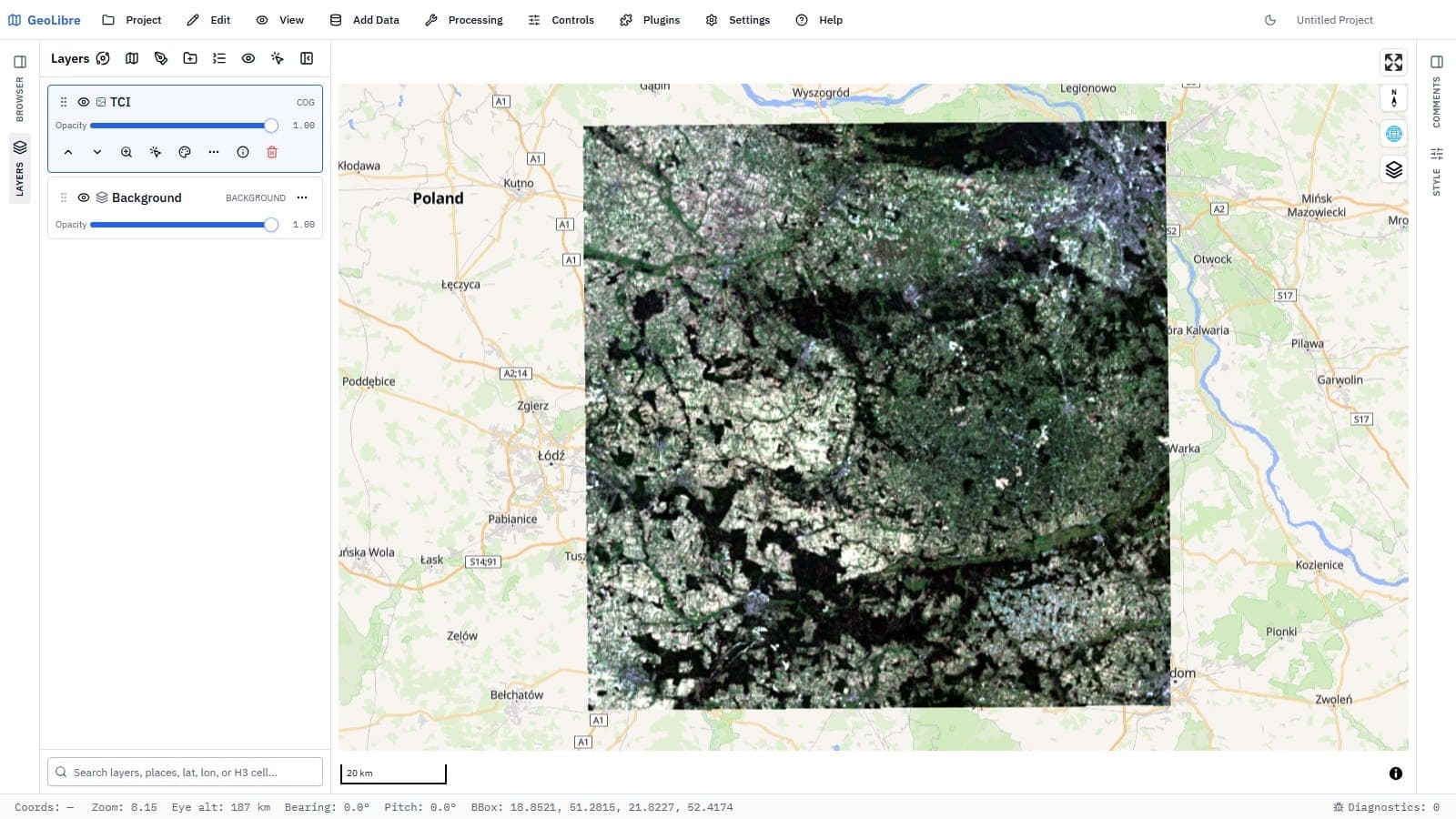Toggle visibility of all layers
1456x819 pixels.
click(248, 58)
